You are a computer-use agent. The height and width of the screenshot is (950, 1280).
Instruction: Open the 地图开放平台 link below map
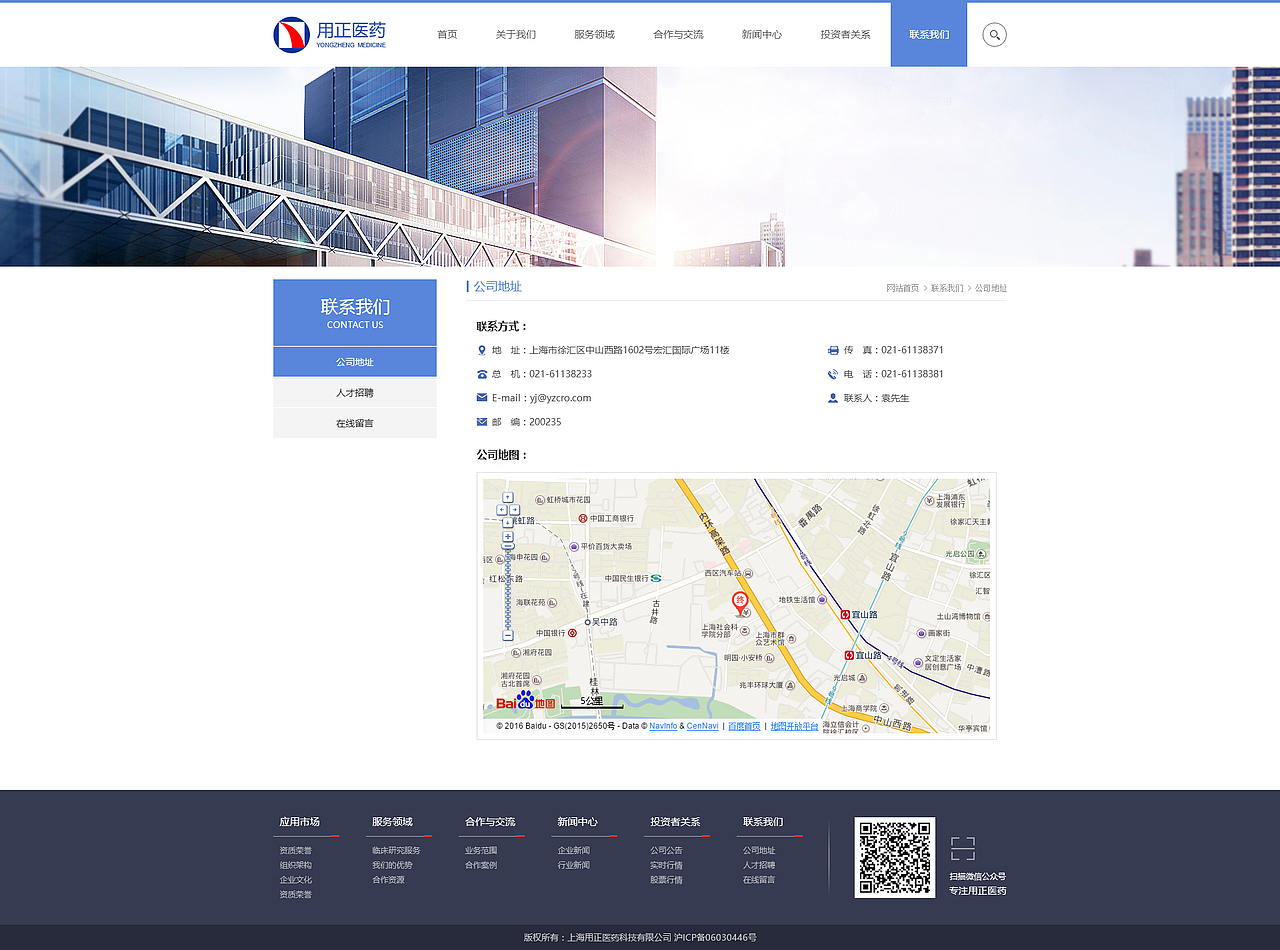pos(794,726)
